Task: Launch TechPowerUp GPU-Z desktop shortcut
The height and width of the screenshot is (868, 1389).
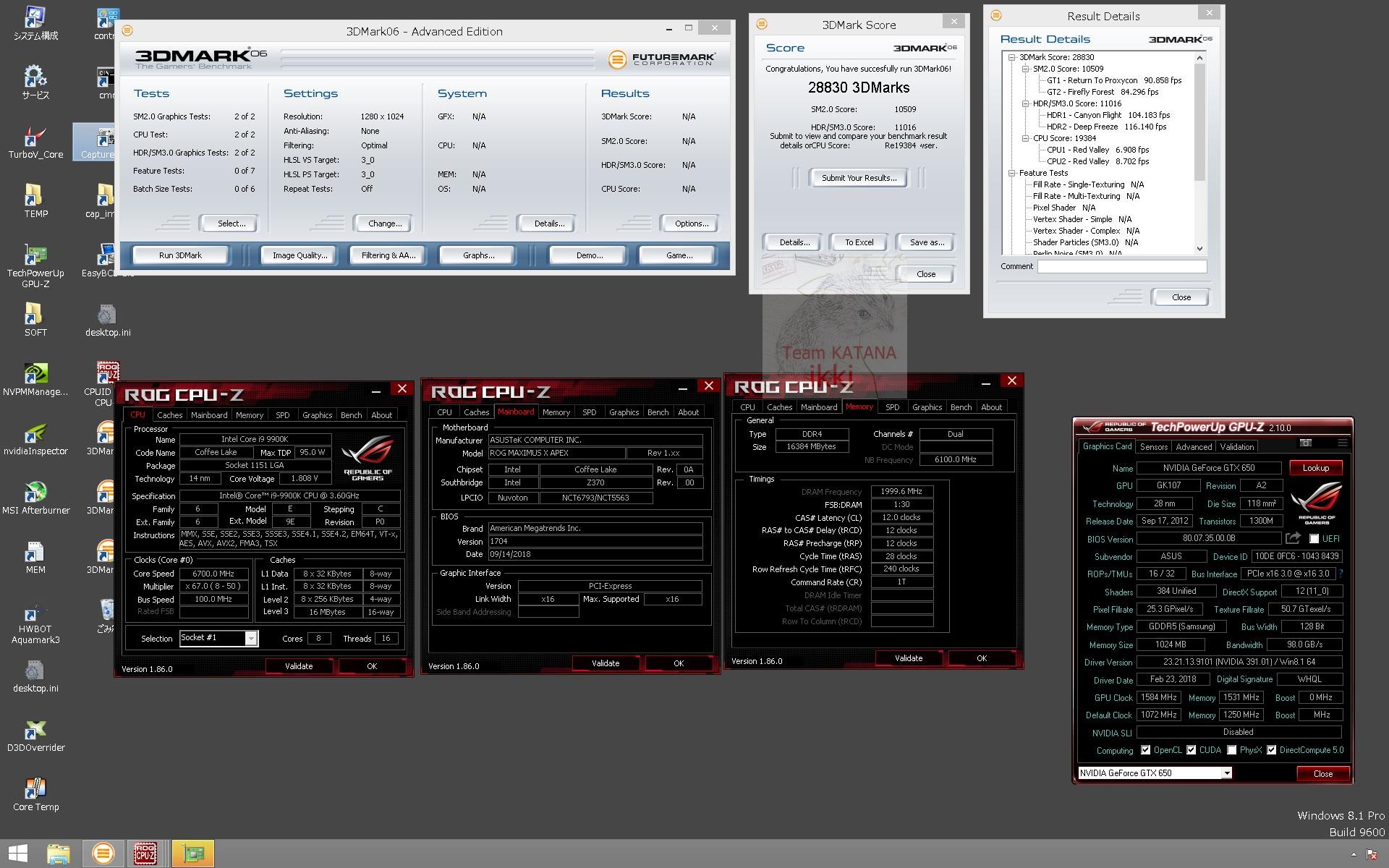Action: point(35,266)
